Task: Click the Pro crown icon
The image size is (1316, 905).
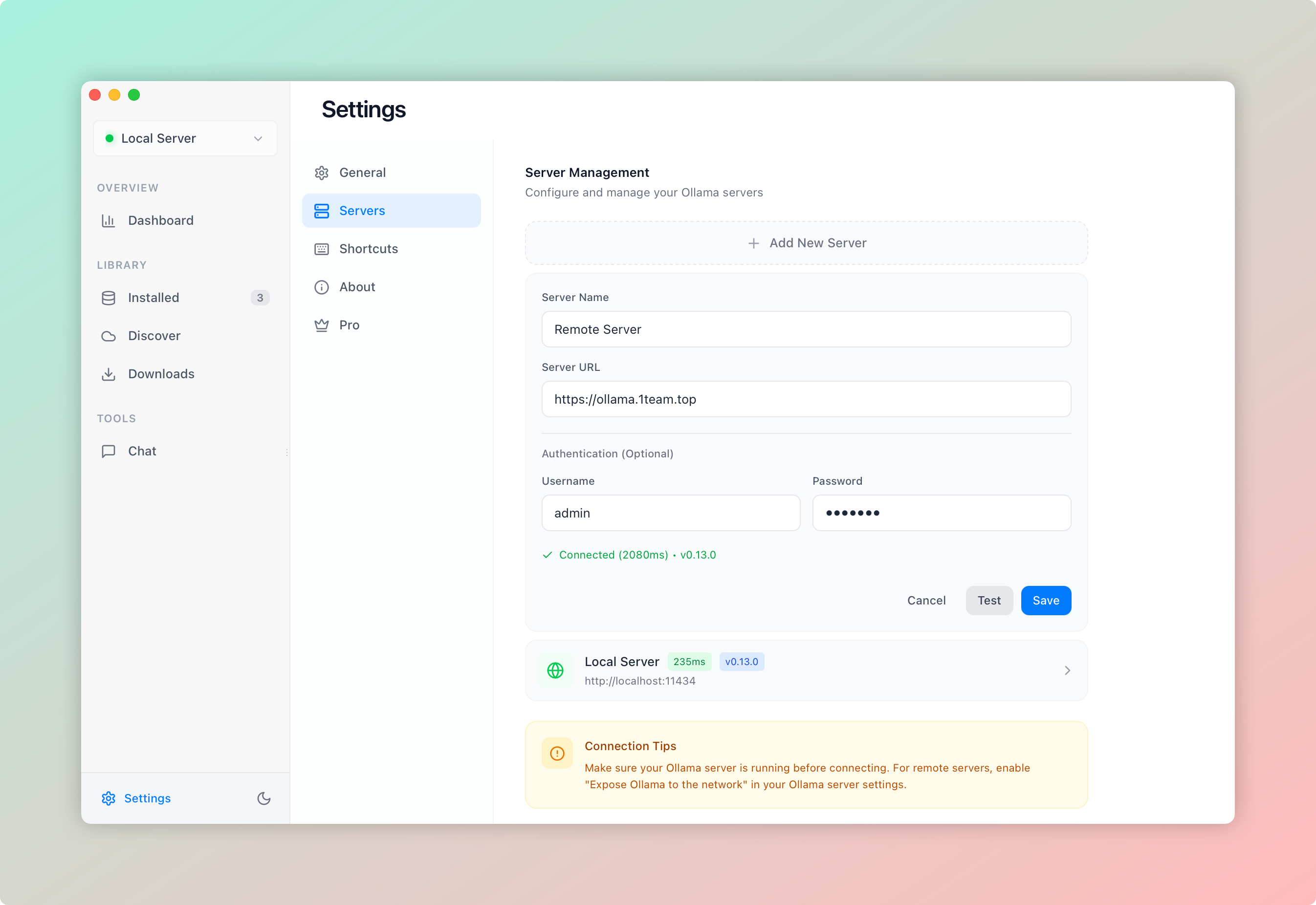Action: 322,325
